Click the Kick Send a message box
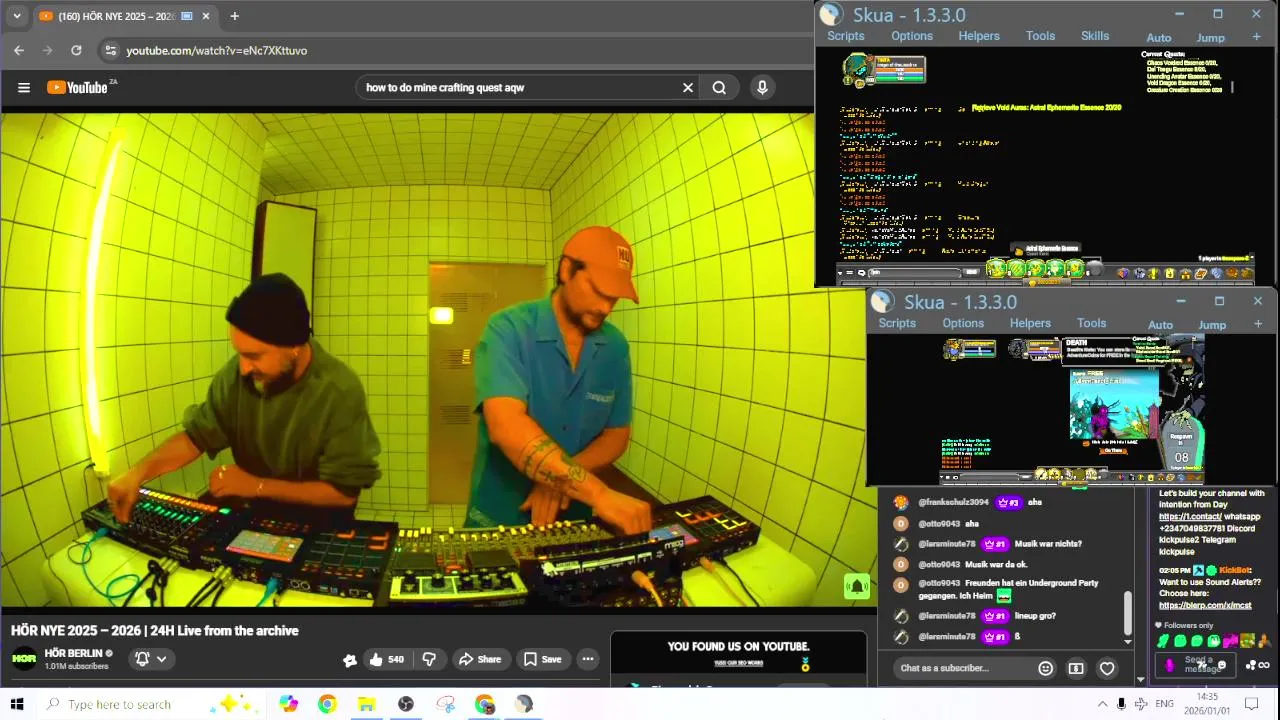Image resolution: width=1280 pixels, height=720 pixels. tap(1195, 665)
